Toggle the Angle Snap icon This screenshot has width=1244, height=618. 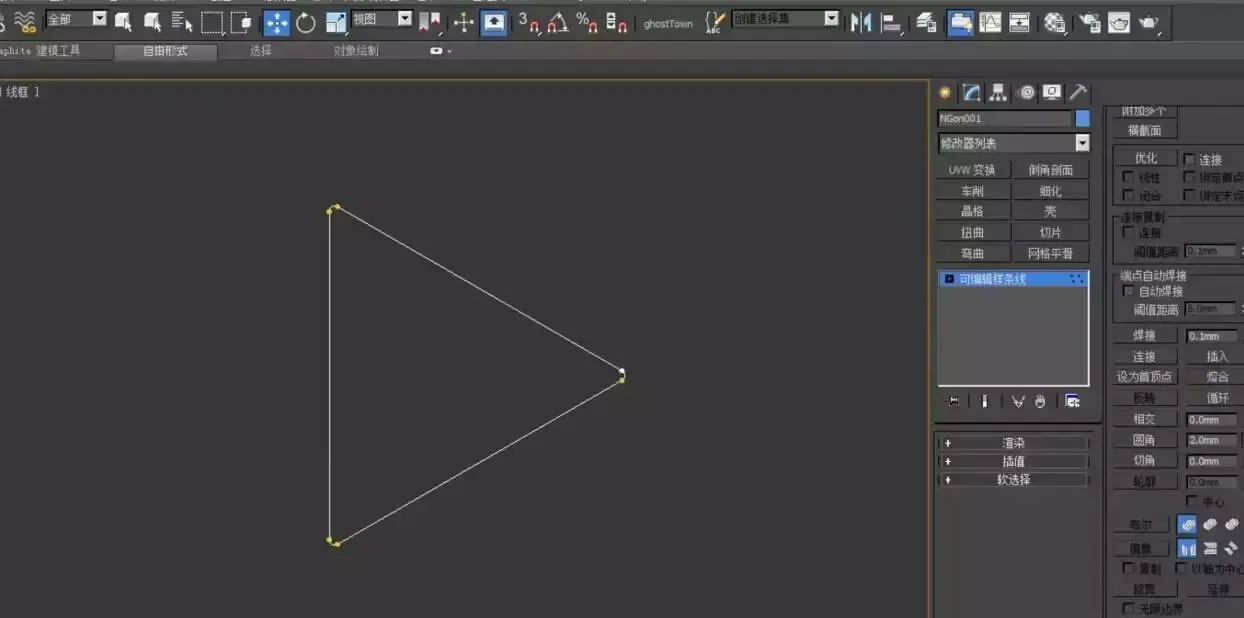[558, 22]
